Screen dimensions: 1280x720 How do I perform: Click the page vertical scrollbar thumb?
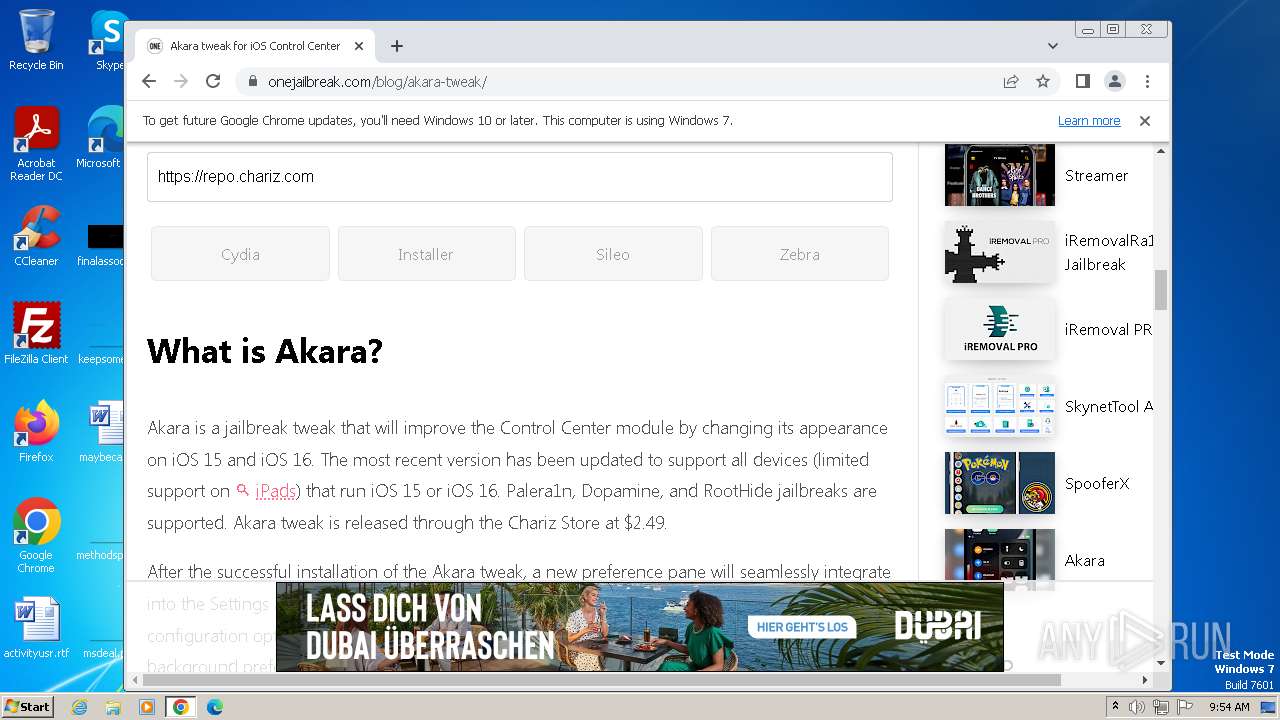pyautogui.click(x=1161, y=290)
